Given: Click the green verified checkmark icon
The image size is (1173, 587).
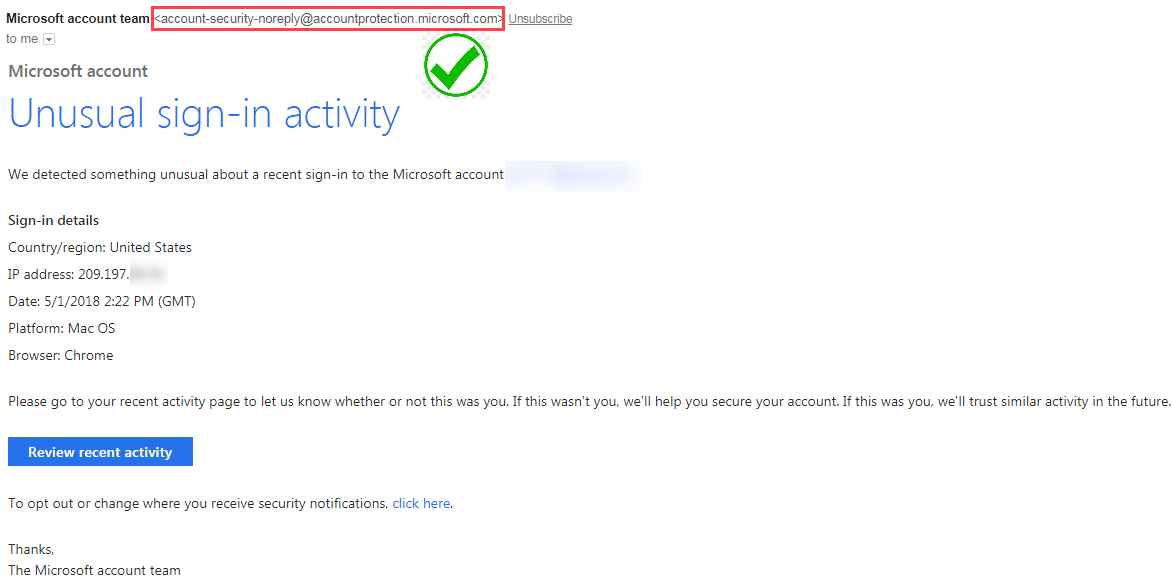Looking at the screenshot, I should (x=455, y=65).
